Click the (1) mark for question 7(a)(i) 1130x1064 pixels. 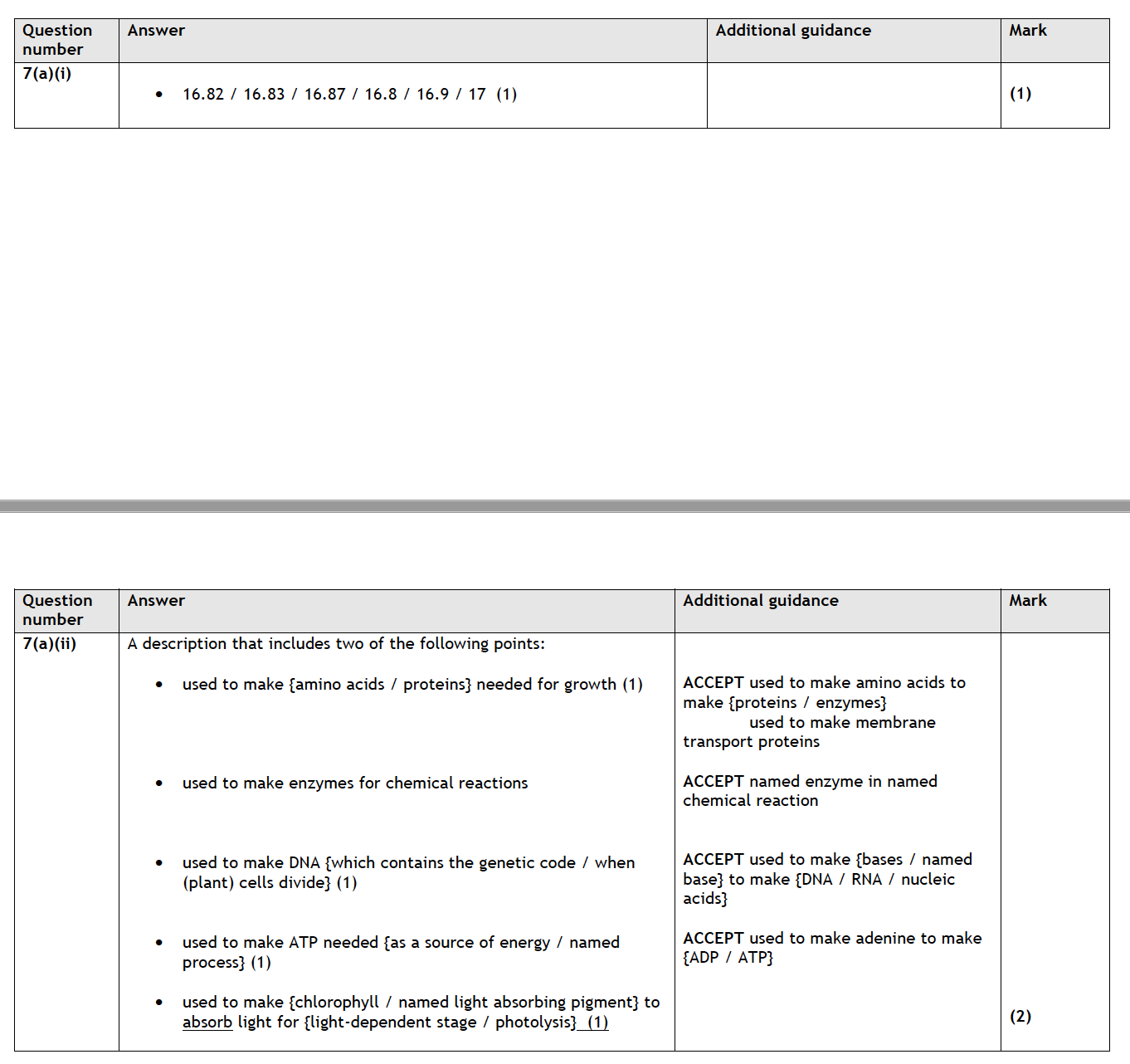[1020, 94]
